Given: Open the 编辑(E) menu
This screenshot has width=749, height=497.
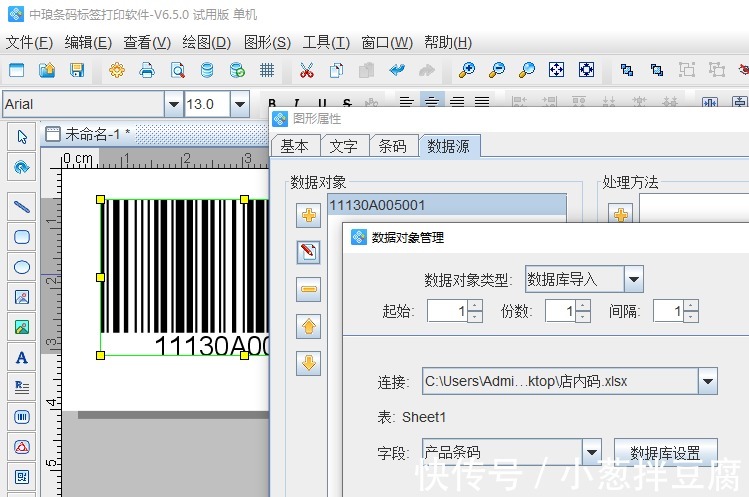Looking at the screenshot, I should pyautogui.click(x=88, y=43).
